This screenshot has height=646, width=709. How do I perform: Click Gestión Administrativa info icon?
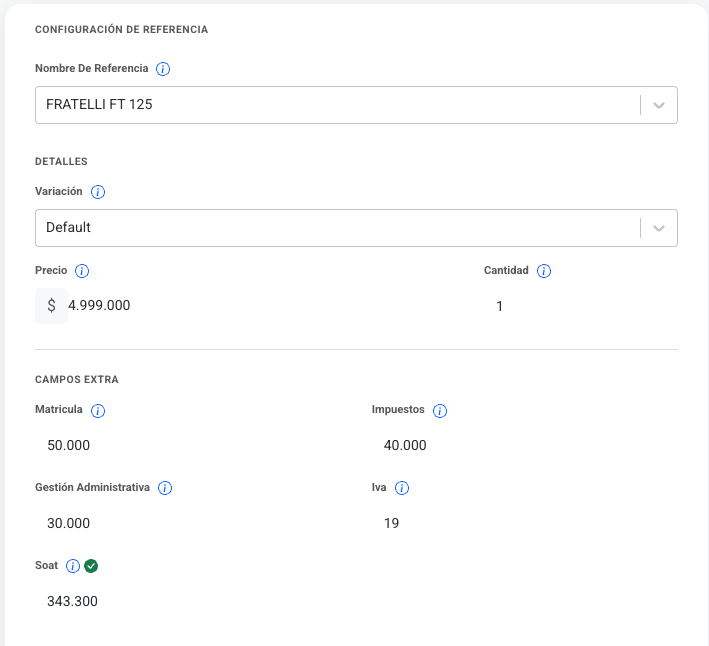click(165, 489)
